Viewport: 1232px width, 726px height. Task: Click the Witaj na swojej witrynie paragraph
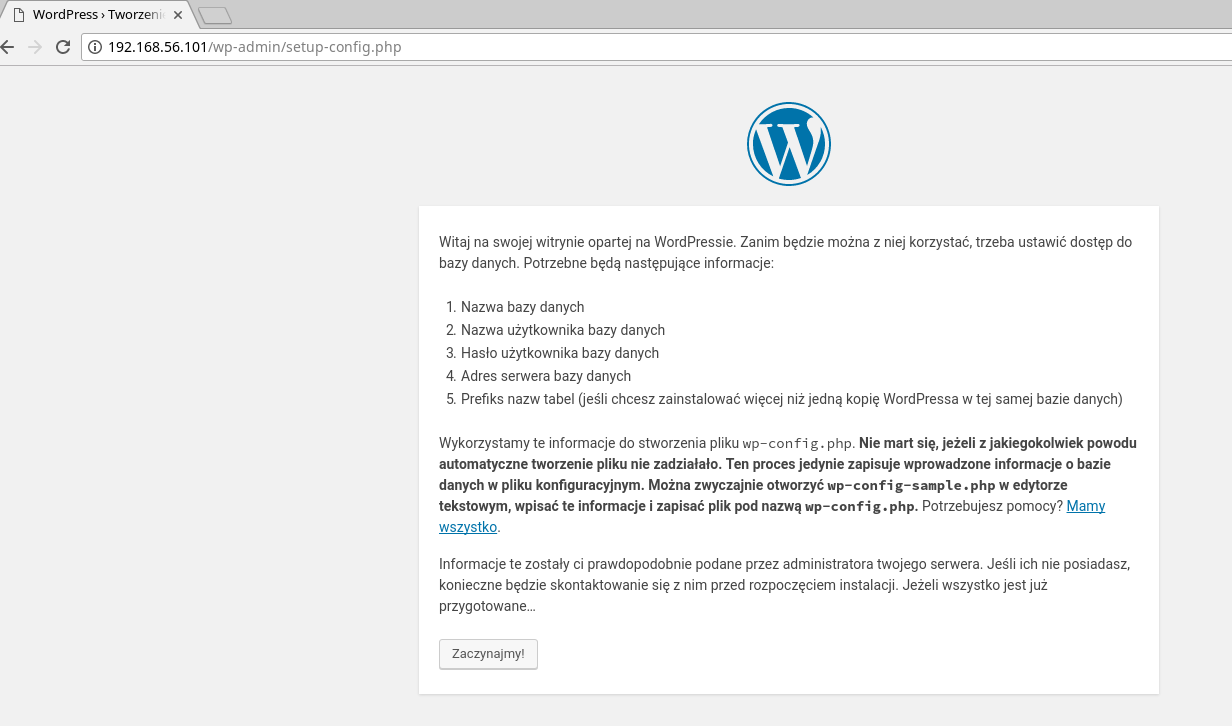(785, 253)
